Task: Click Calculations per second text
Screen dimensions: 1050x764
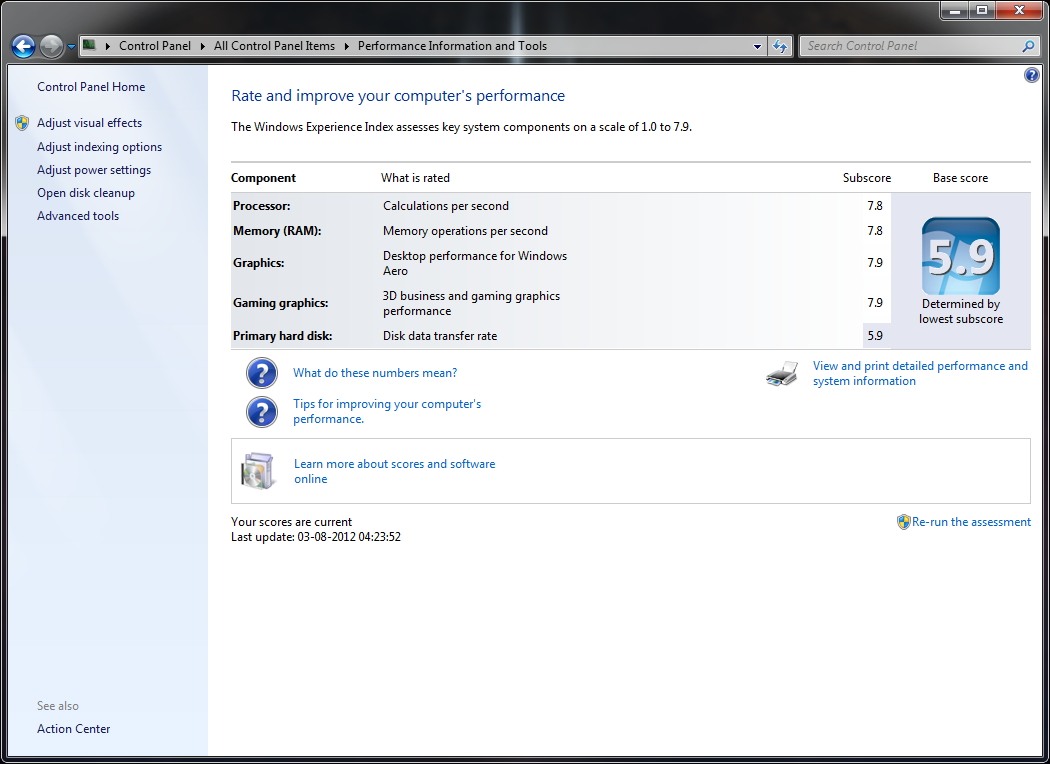Action: [446, 206]
